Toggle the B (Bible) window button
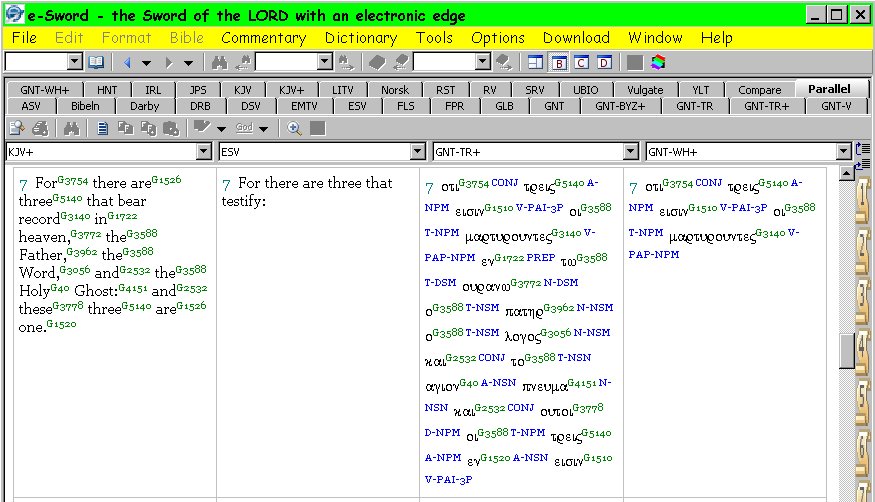Viewport: 875px width, 502px height. click(x=559, y=62)
